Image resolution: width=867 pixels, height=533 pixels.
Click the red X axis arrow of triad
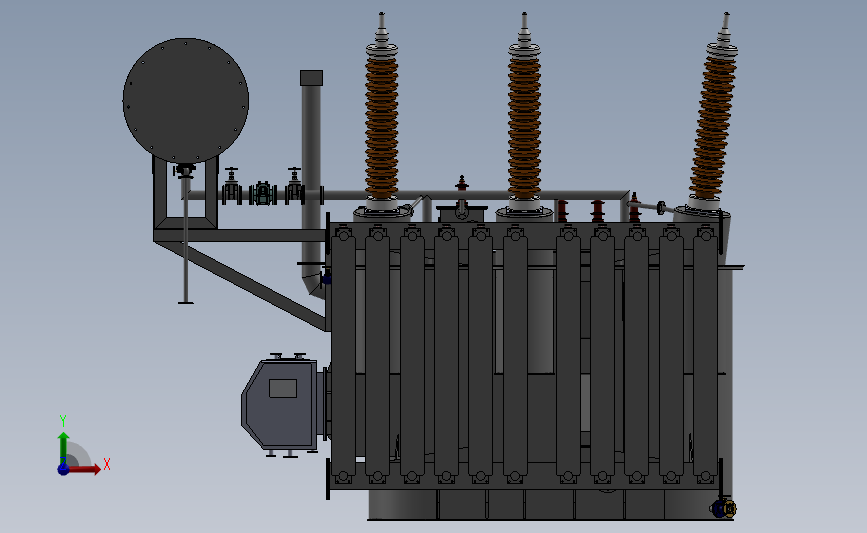(84, 469)
